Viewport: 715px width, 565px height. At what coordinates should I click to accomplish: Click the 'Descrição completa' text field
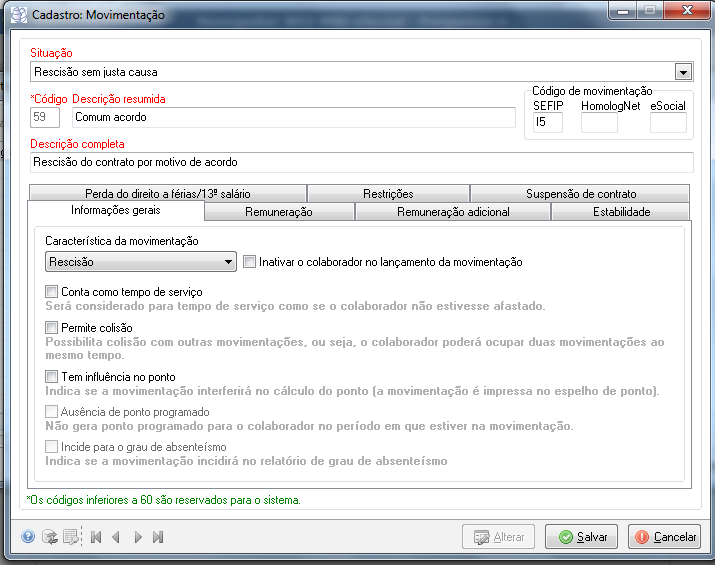click(361, 162)
